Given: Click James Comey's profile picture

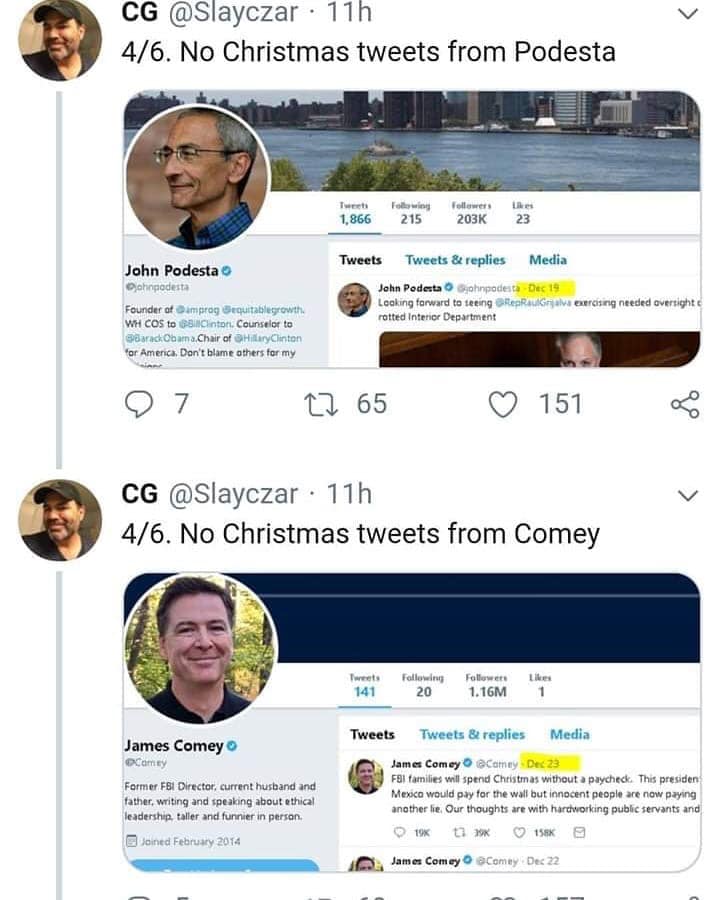Looking at the screenshot, I should [199, 650].
